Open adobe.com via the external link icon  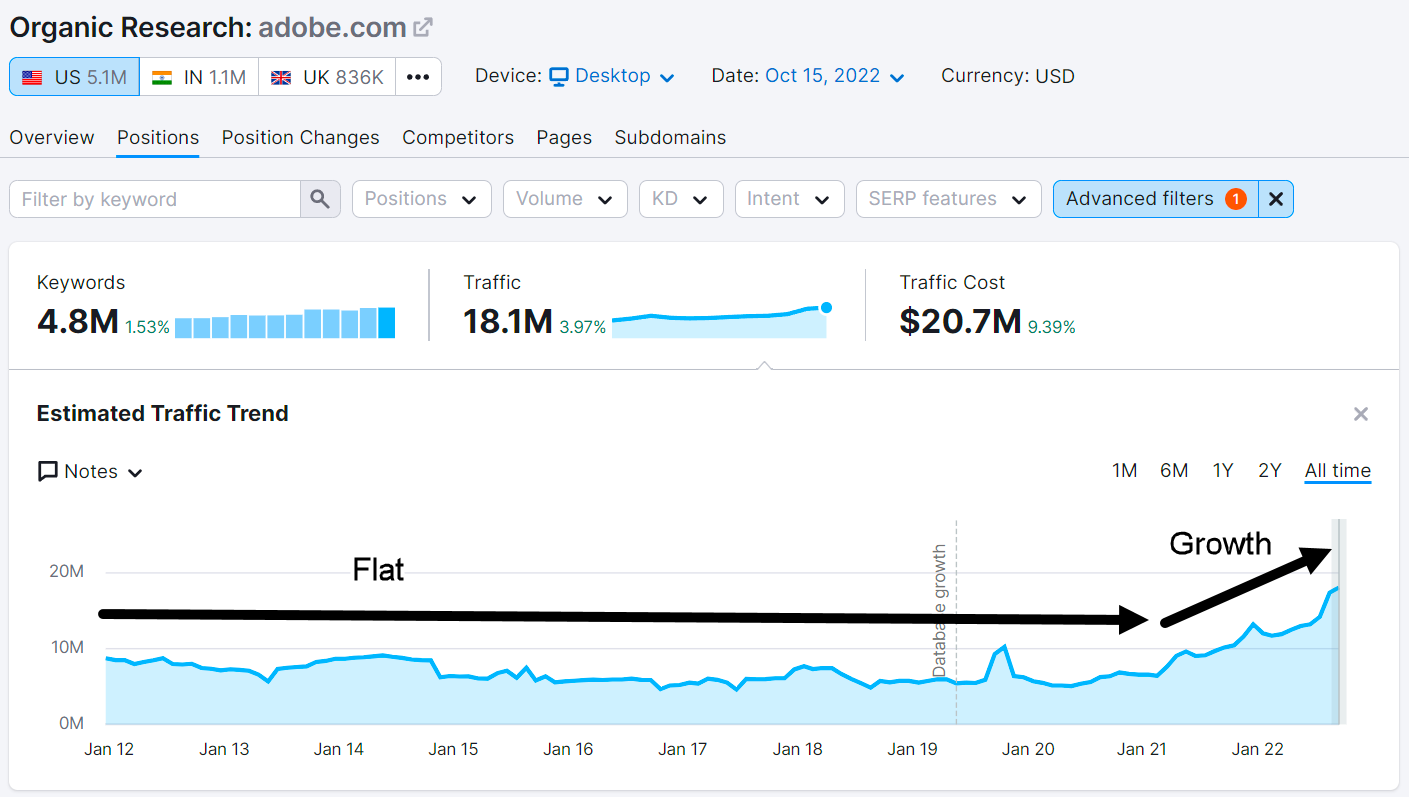click(424, 25)
